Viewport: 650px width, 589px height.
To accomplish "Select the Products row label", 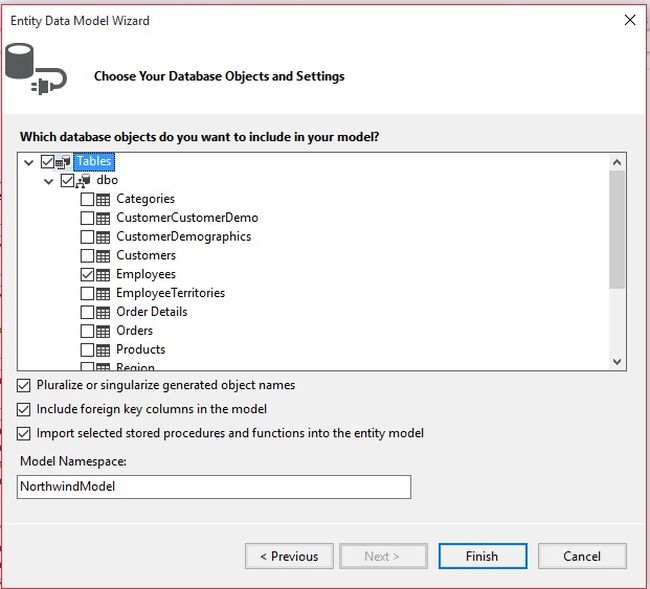I will point(141,349).
